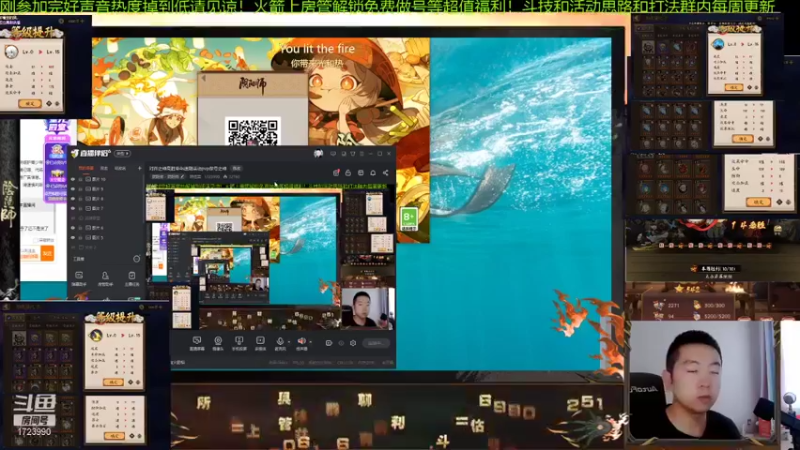Viewport: 800px width, 450px height.
Task: Click the circular icon beside 工具箱
Action: click(136, 259)
